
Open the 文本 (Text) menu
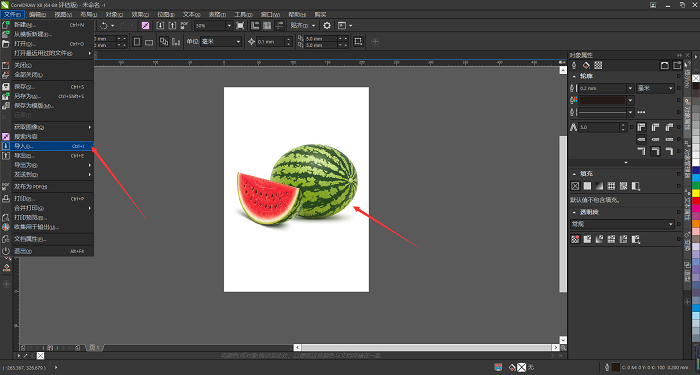click(192, 14)
